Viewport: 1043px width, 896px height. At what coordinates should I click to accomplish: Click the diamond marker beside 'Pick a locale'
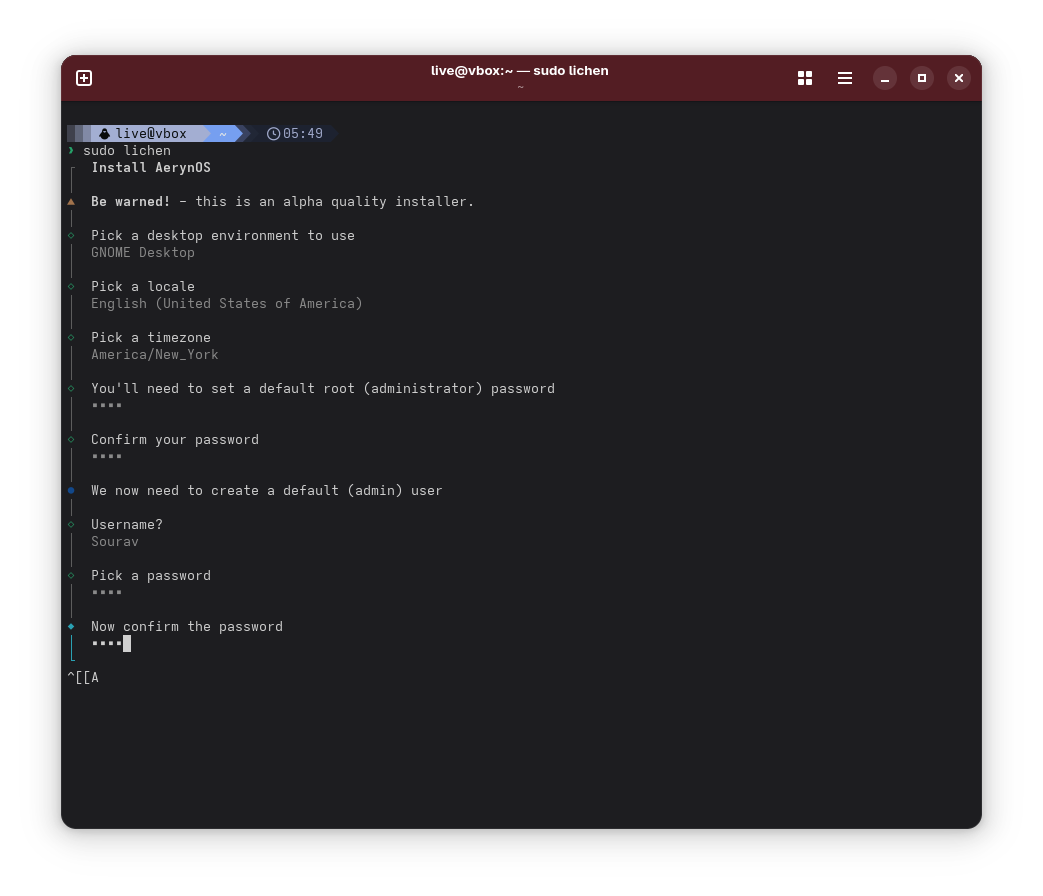(70, 286)
